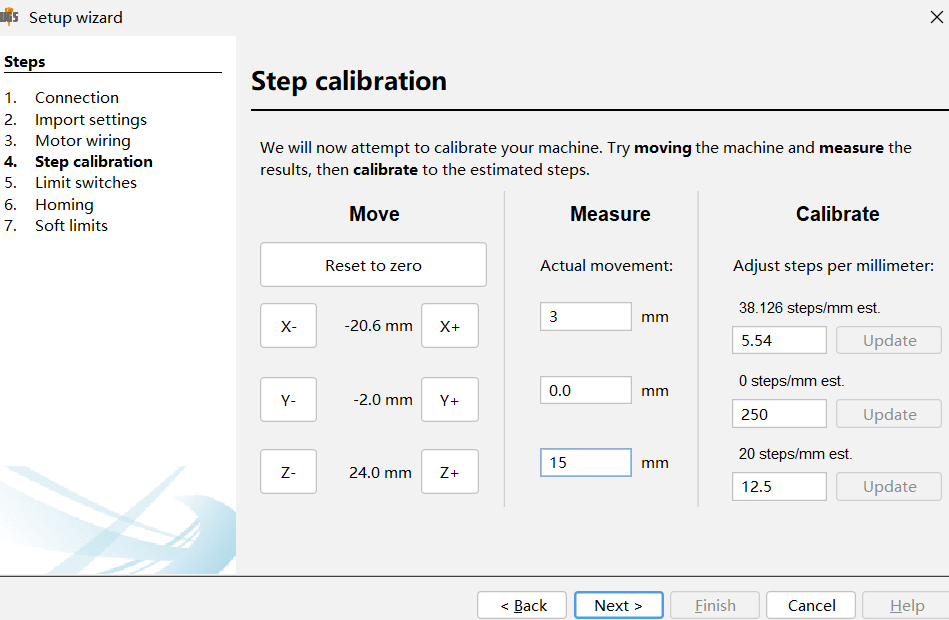949x620 pixels.
Task: Jog the X axis negative with X-
Action: coord(288,326)
